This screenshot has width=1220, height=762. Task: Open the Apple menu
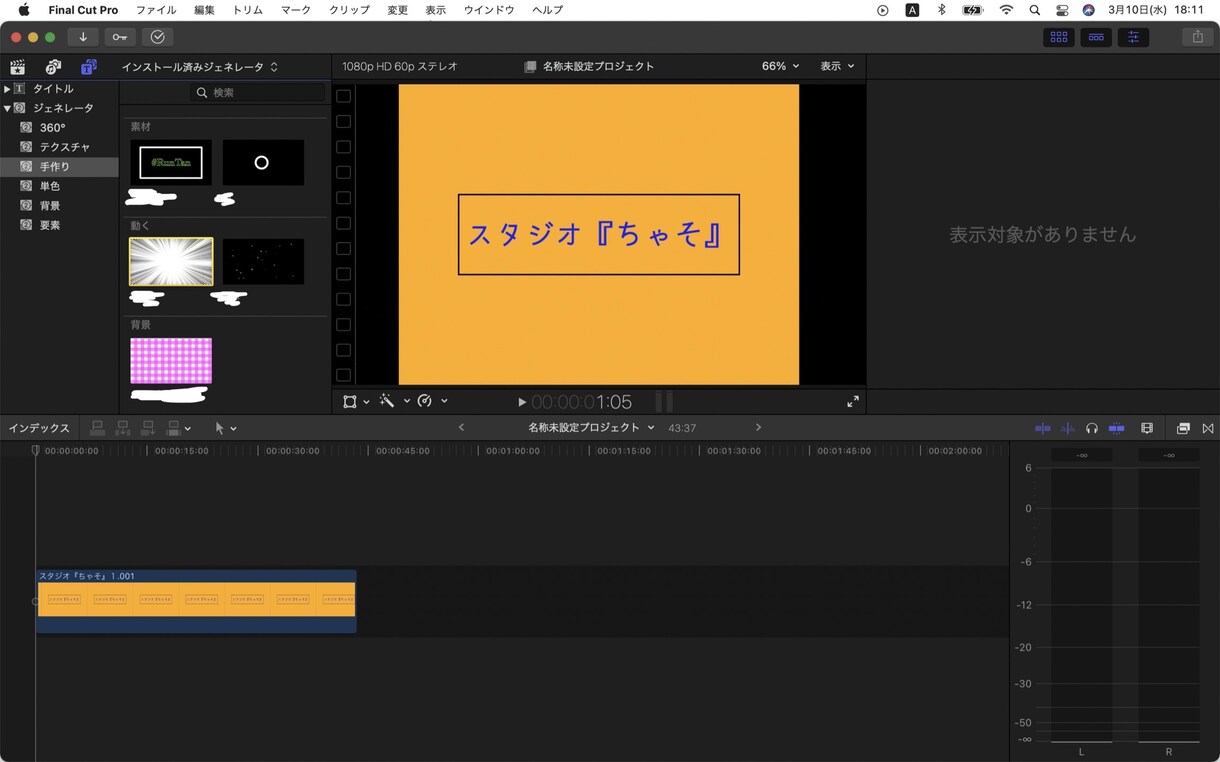[24, 10]
